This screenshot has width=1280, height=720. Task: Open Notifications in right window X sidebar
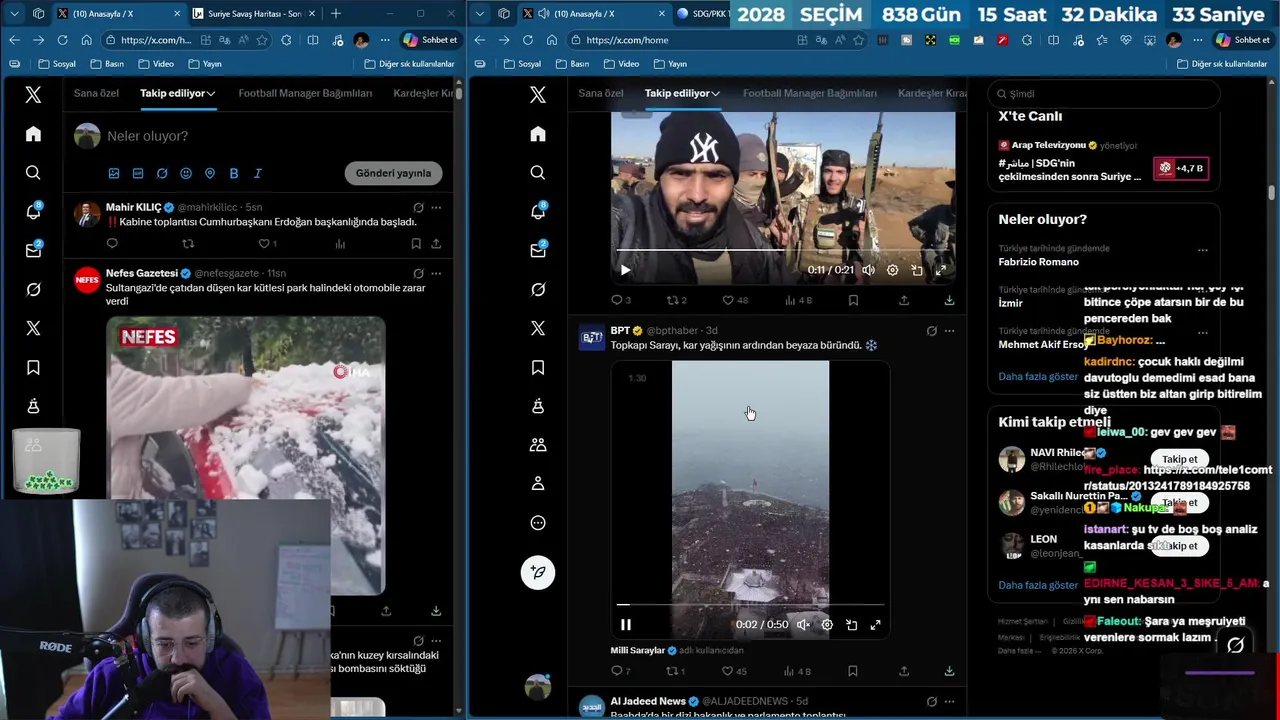coord(538,211)
